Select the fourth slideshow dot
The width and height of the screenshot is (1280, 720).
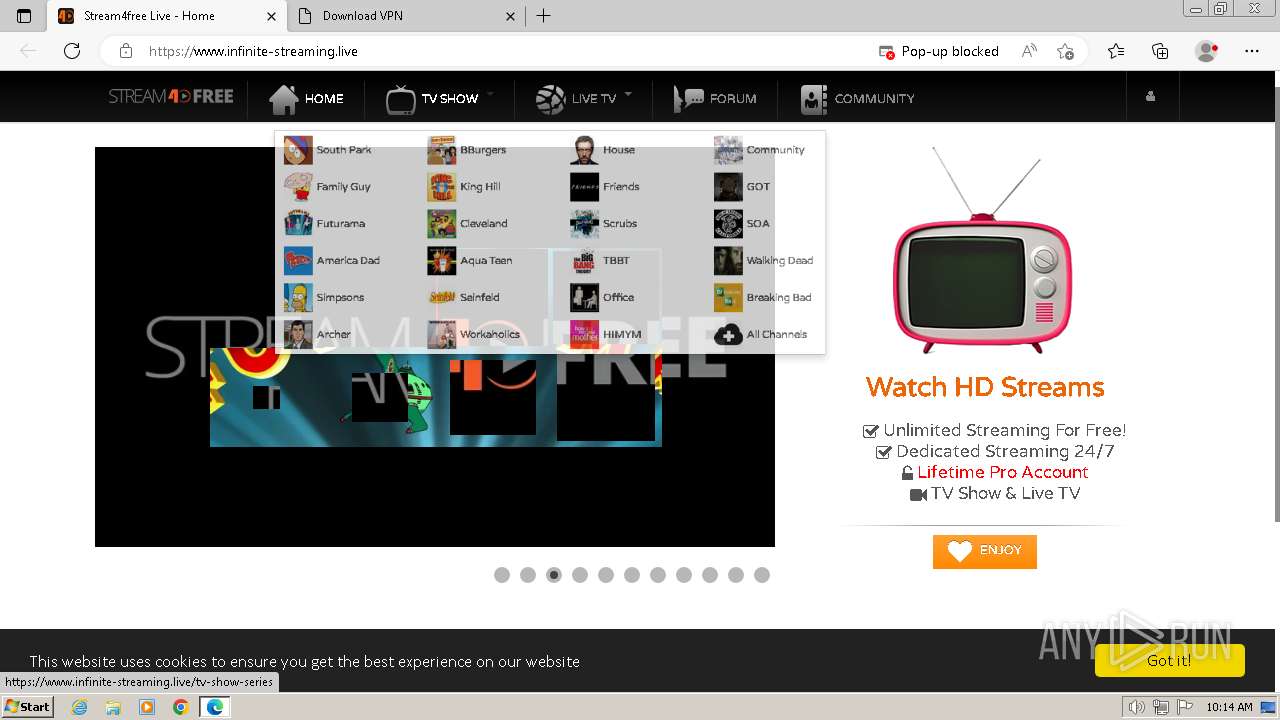point(580,575)
